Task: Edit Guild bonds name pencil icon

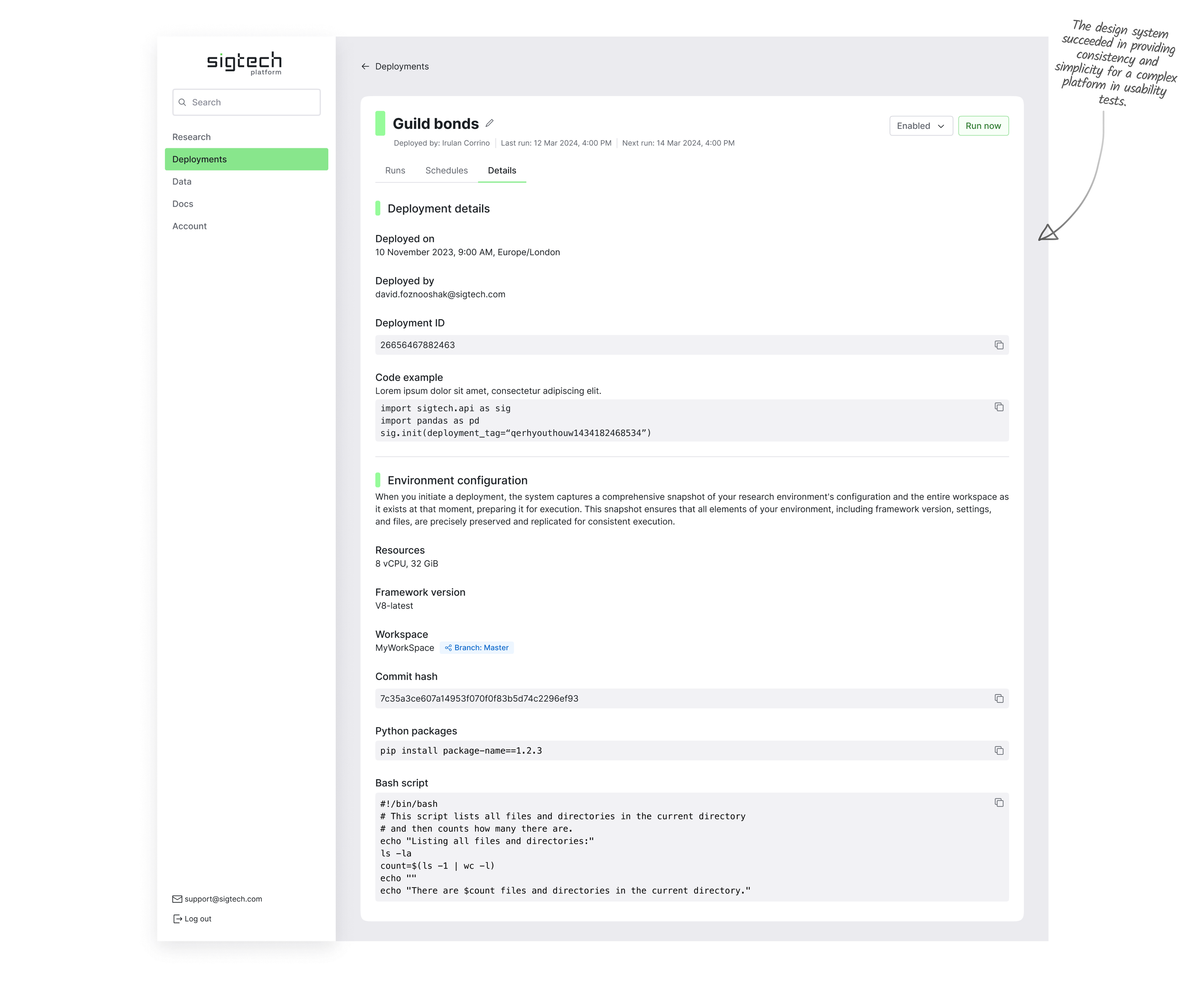Action: 490,123
